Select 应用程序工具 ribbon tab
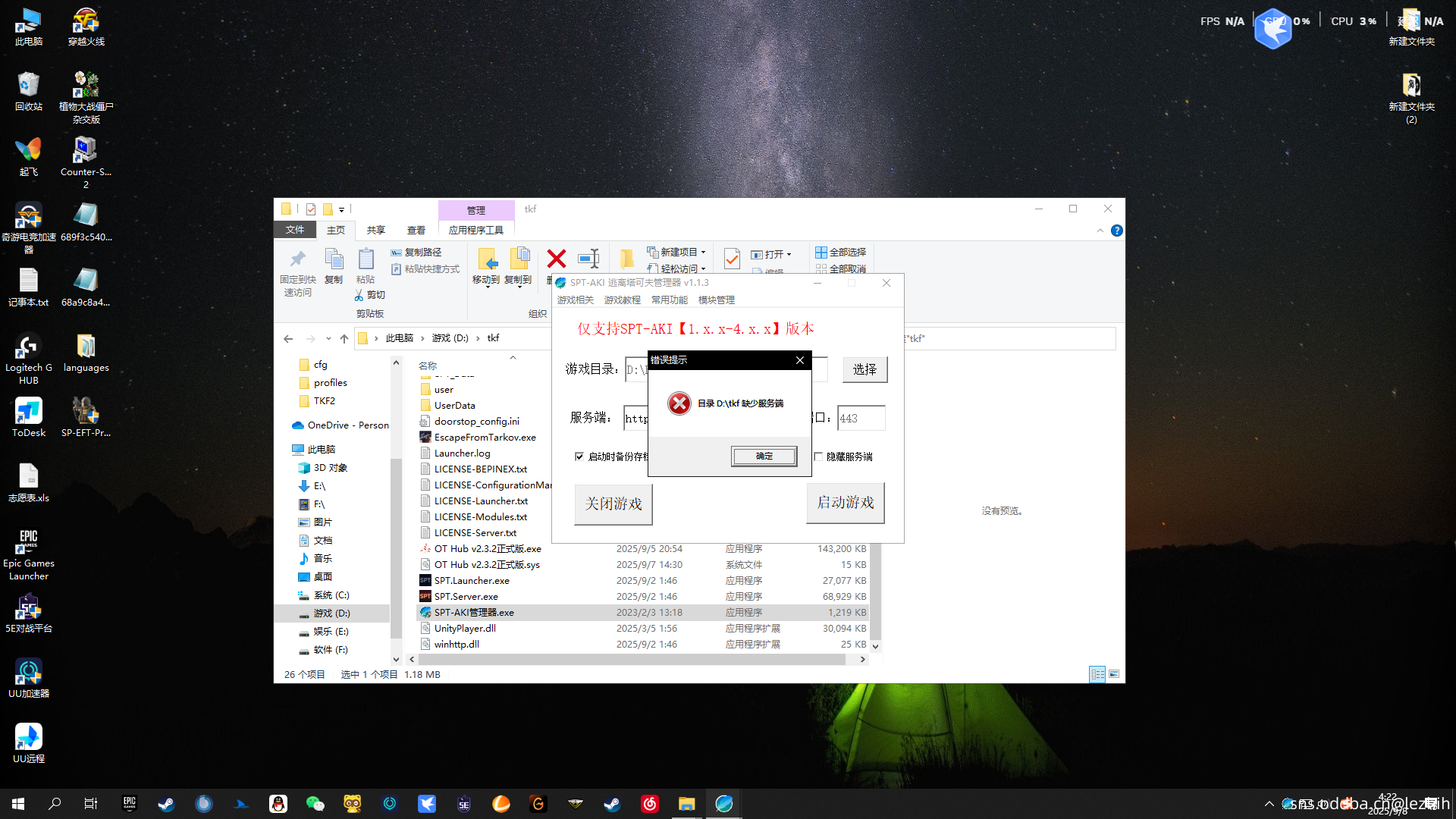Screen dimensions: 1456x819 pos(475,231)
